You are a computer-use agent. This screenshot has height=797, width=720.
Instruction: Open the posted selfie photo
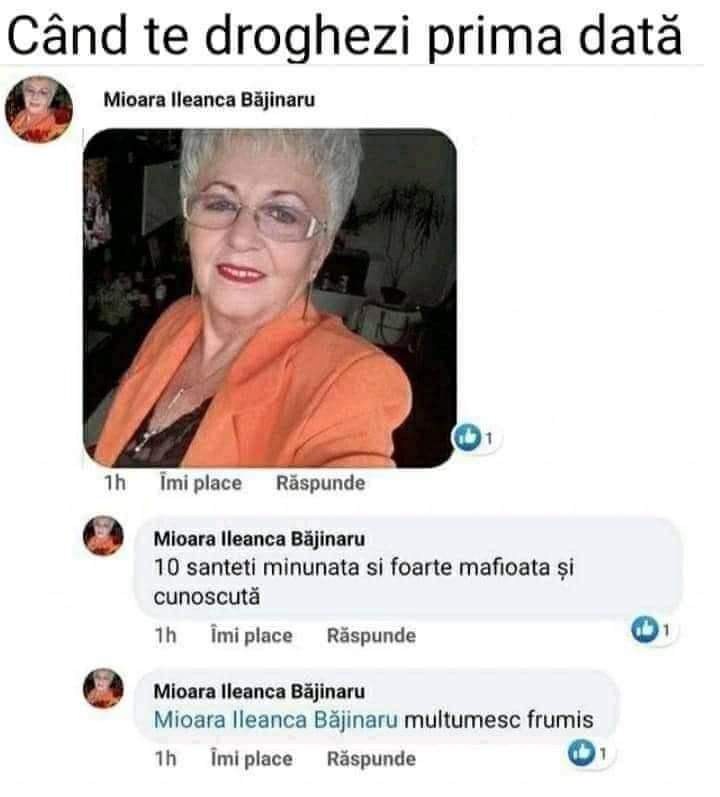(x=270, y=298)
